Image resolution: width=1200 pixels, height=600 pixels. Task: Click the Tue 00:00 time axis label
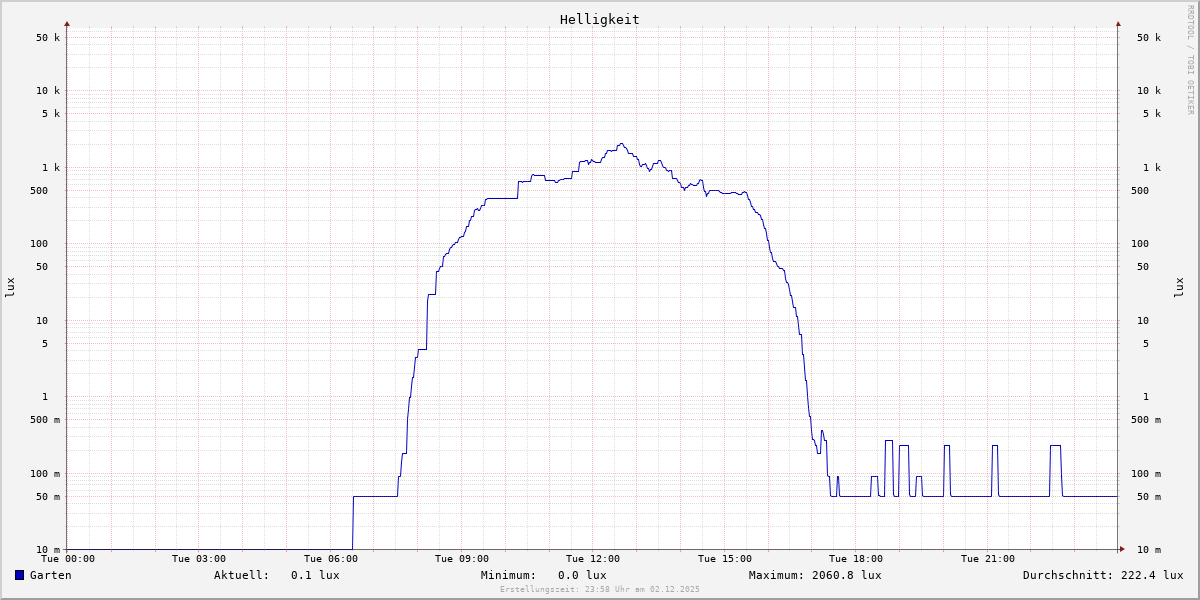[68, 559]
